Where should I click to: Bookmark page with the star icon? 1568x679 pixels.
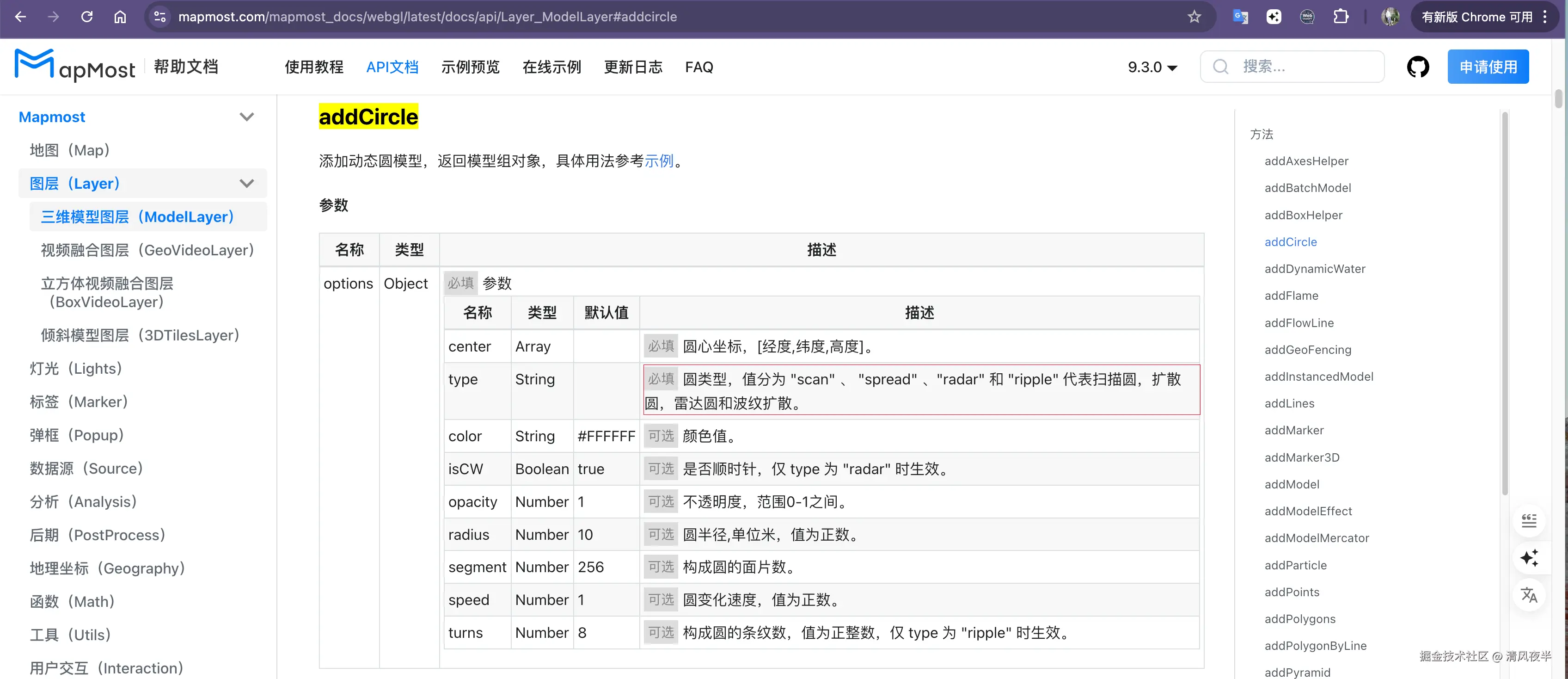click(1194, 17)
